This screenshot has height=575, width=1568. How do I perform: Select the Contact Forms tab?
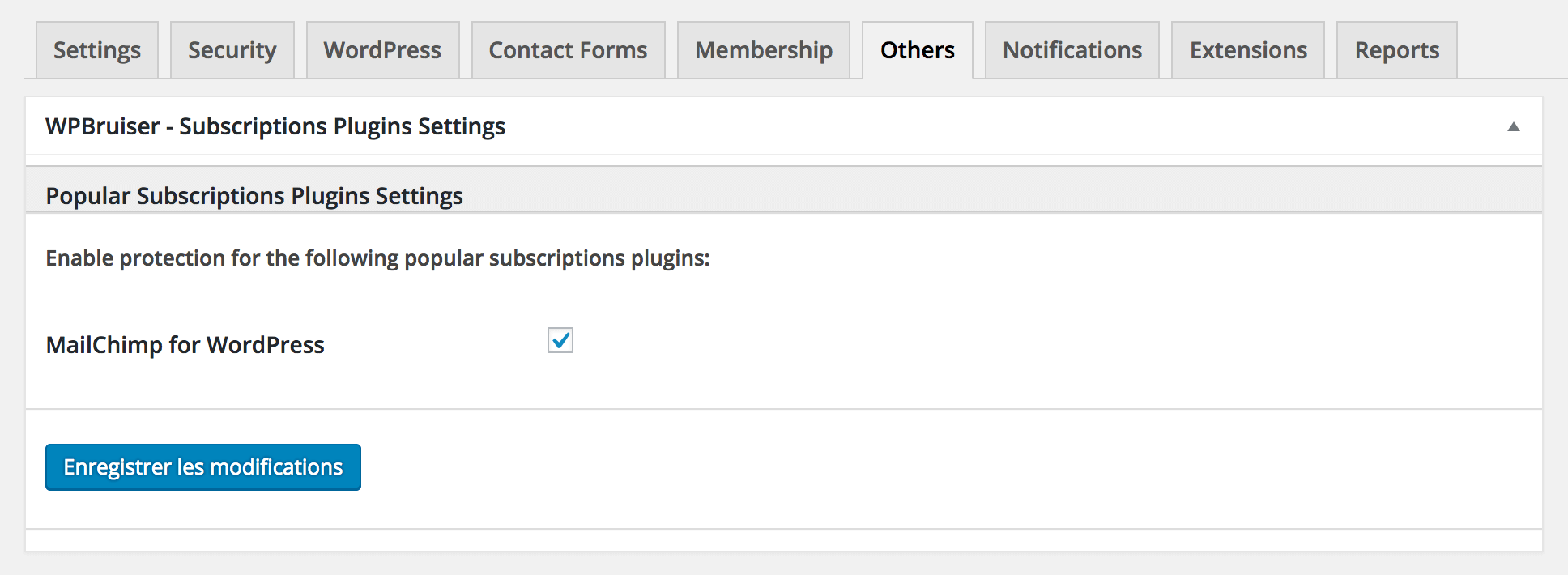568,50
